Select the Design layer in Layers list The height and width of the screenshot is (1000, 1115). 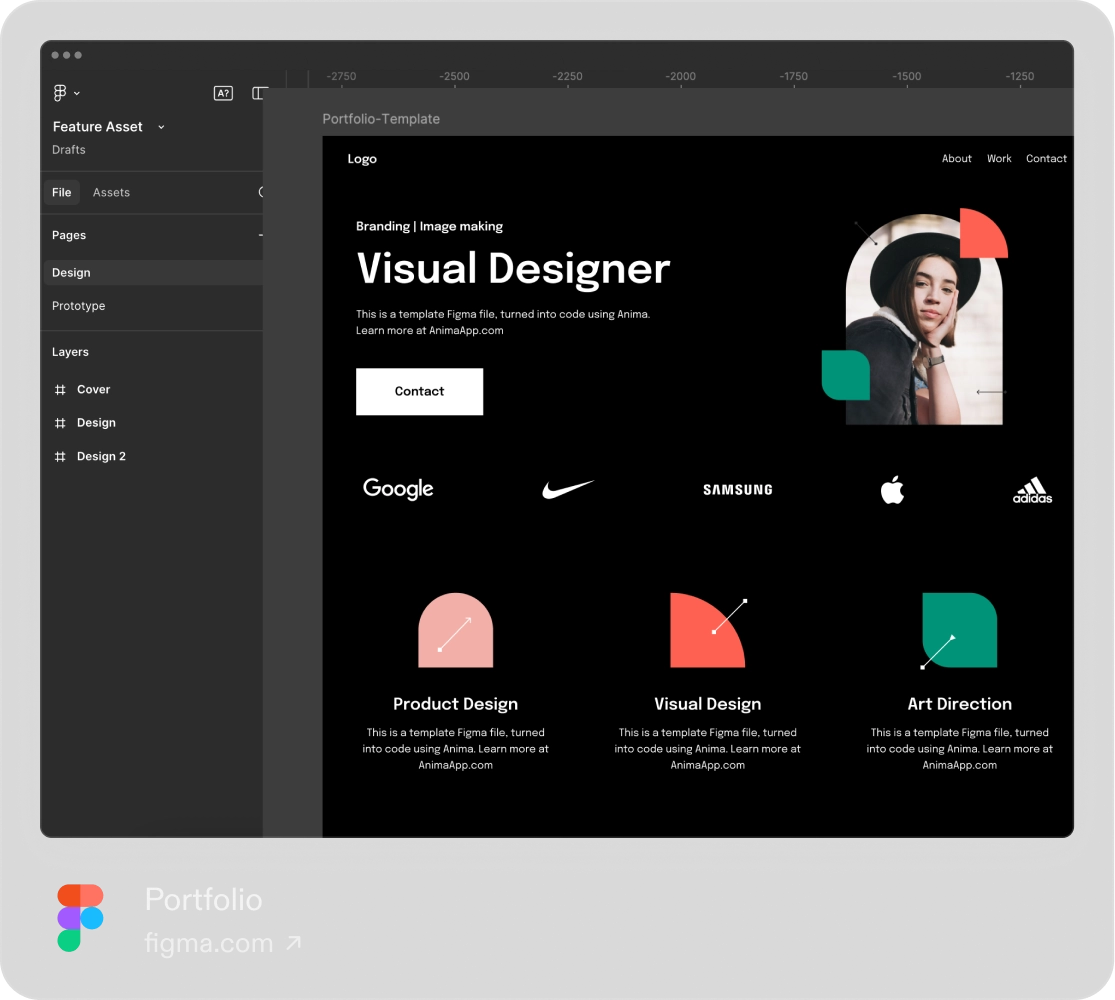[x=96, y=423]
